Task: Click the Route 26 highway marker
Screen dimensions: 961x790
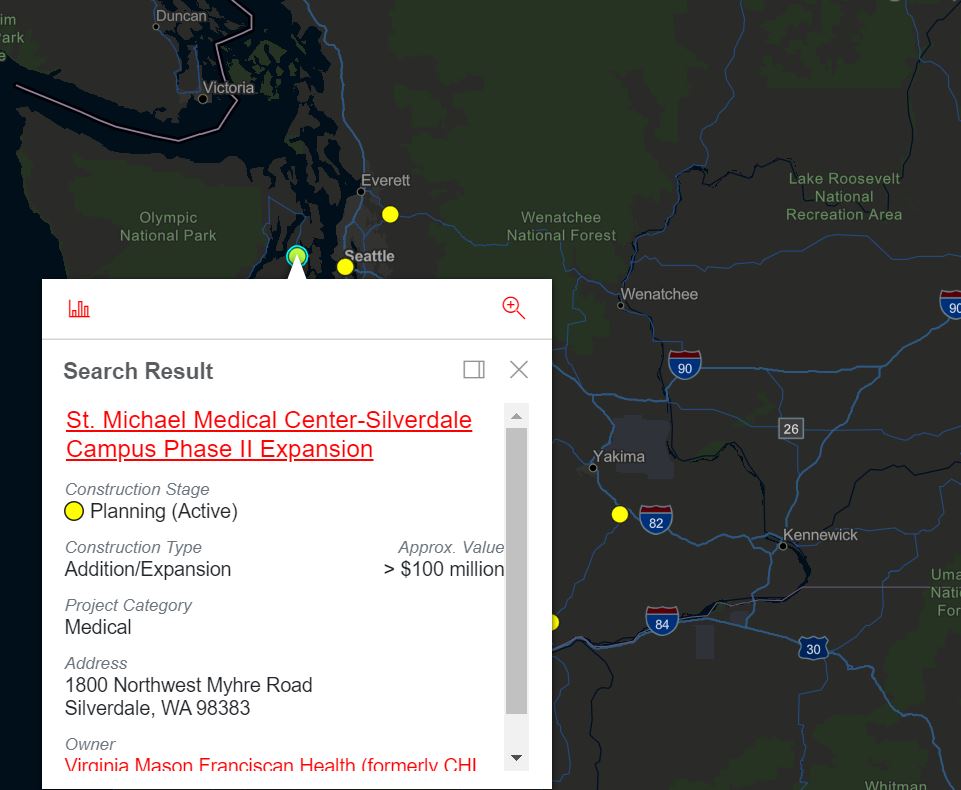Action: click(x=791, y=428)
